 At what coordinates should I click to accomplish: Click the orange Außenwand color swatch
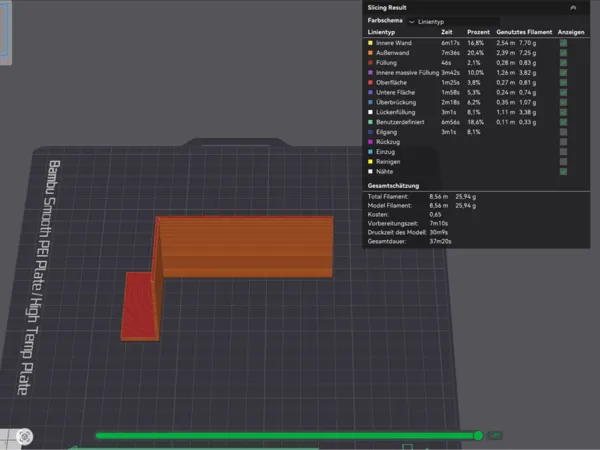(x=370, y=53)
